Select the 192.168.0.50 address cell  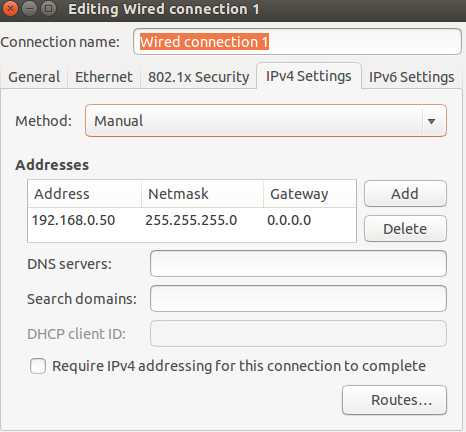74,220
